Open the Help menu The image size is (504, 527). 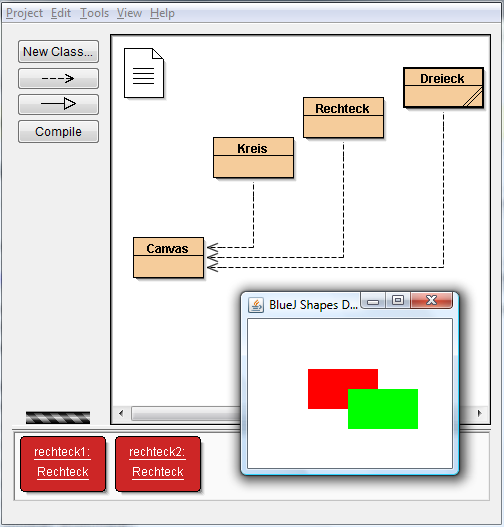coord(162,13)
